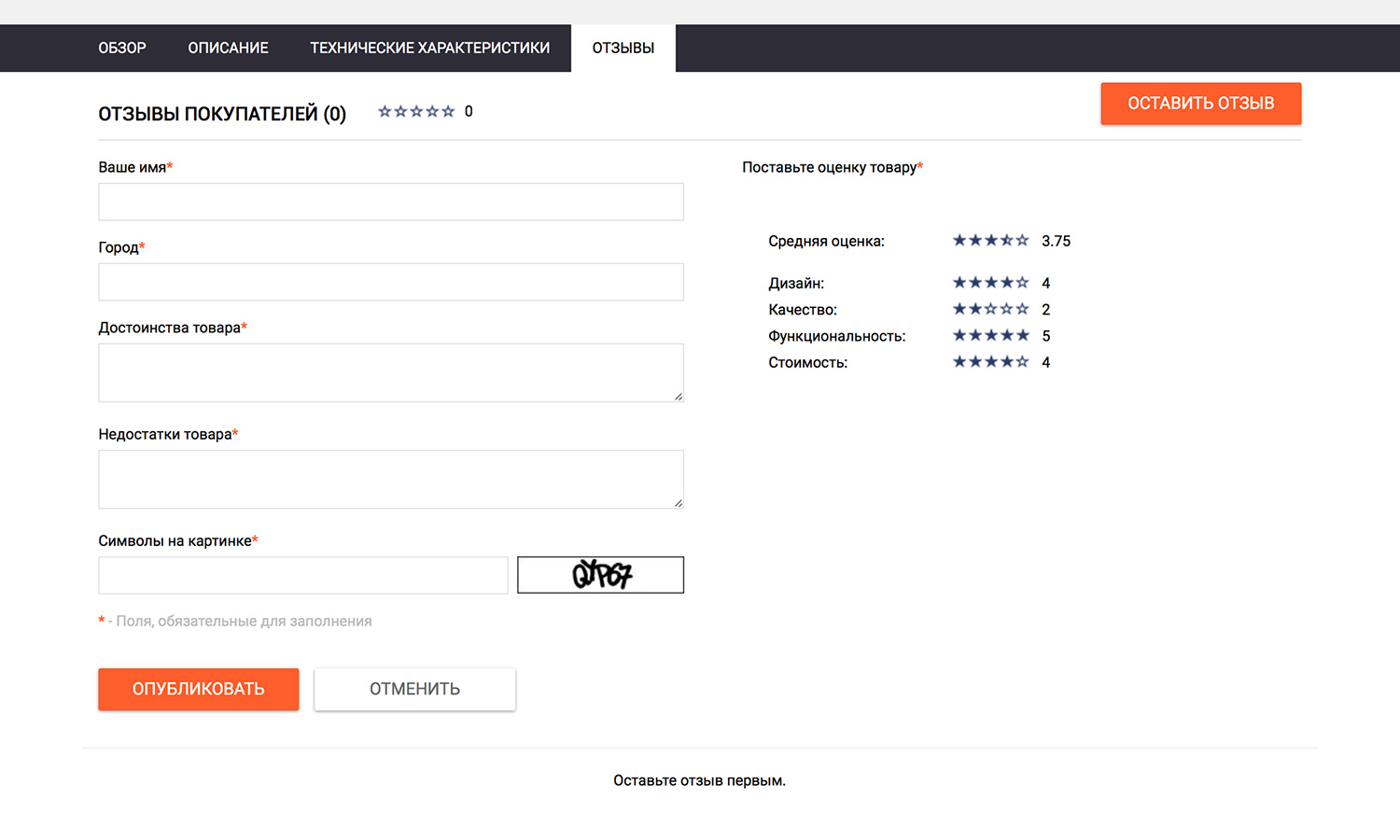Image resolution: width=1400 pixels, height=840 pixels.
Task: Click the third star in the Качество row
Action: [991, 309]
